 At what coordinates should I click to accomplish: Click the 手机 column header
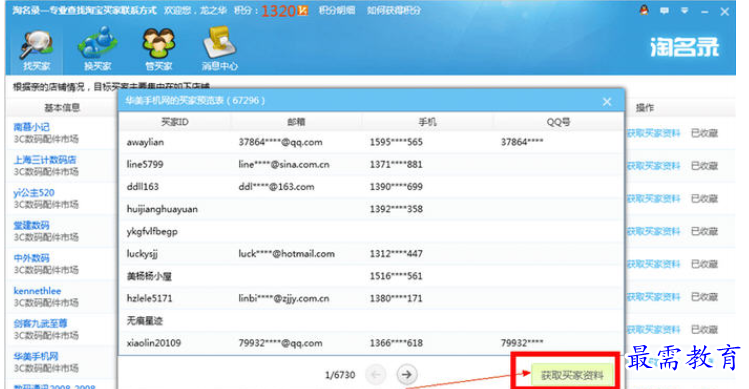[x=427, y=122]
